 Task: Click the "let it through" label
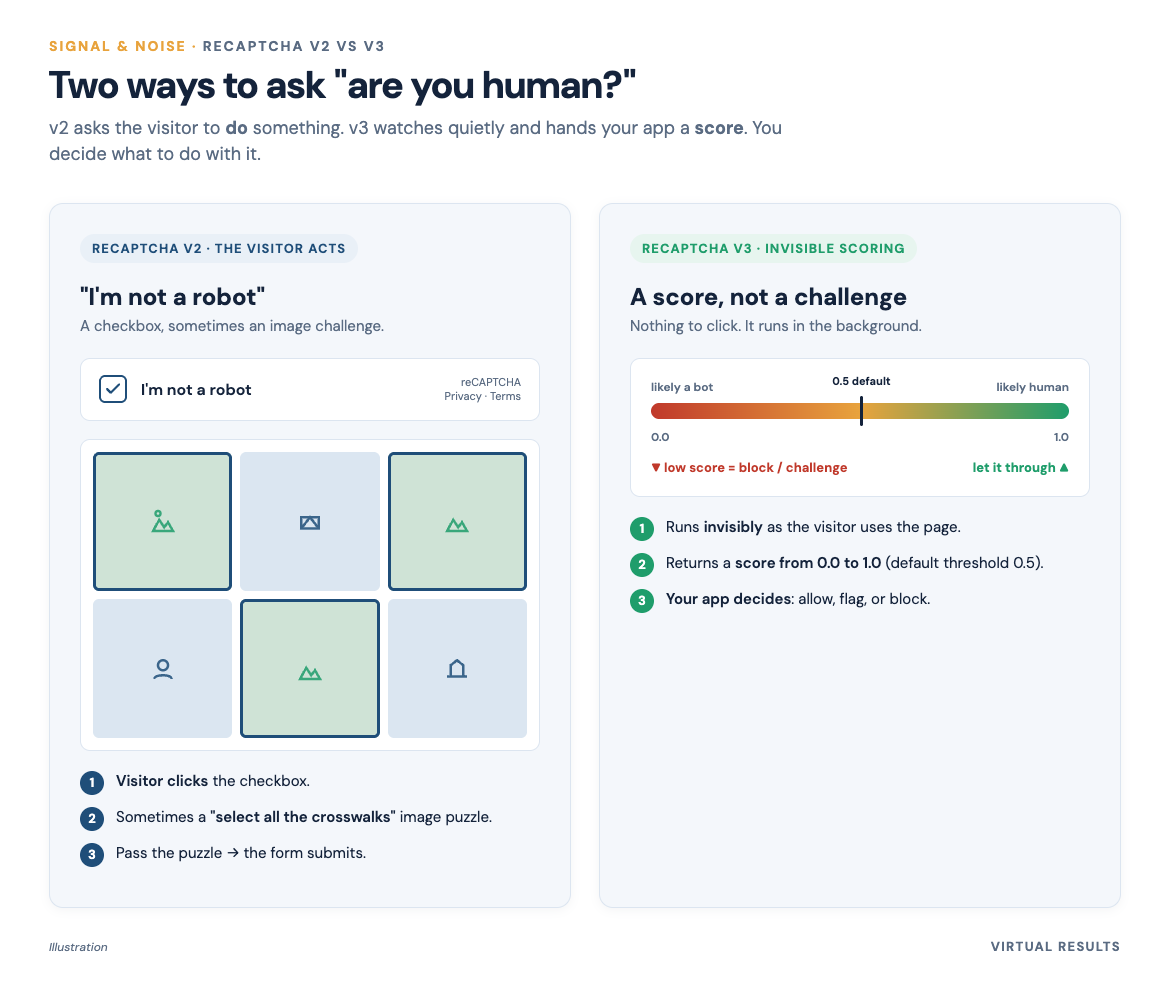(x=1020, y=467)
